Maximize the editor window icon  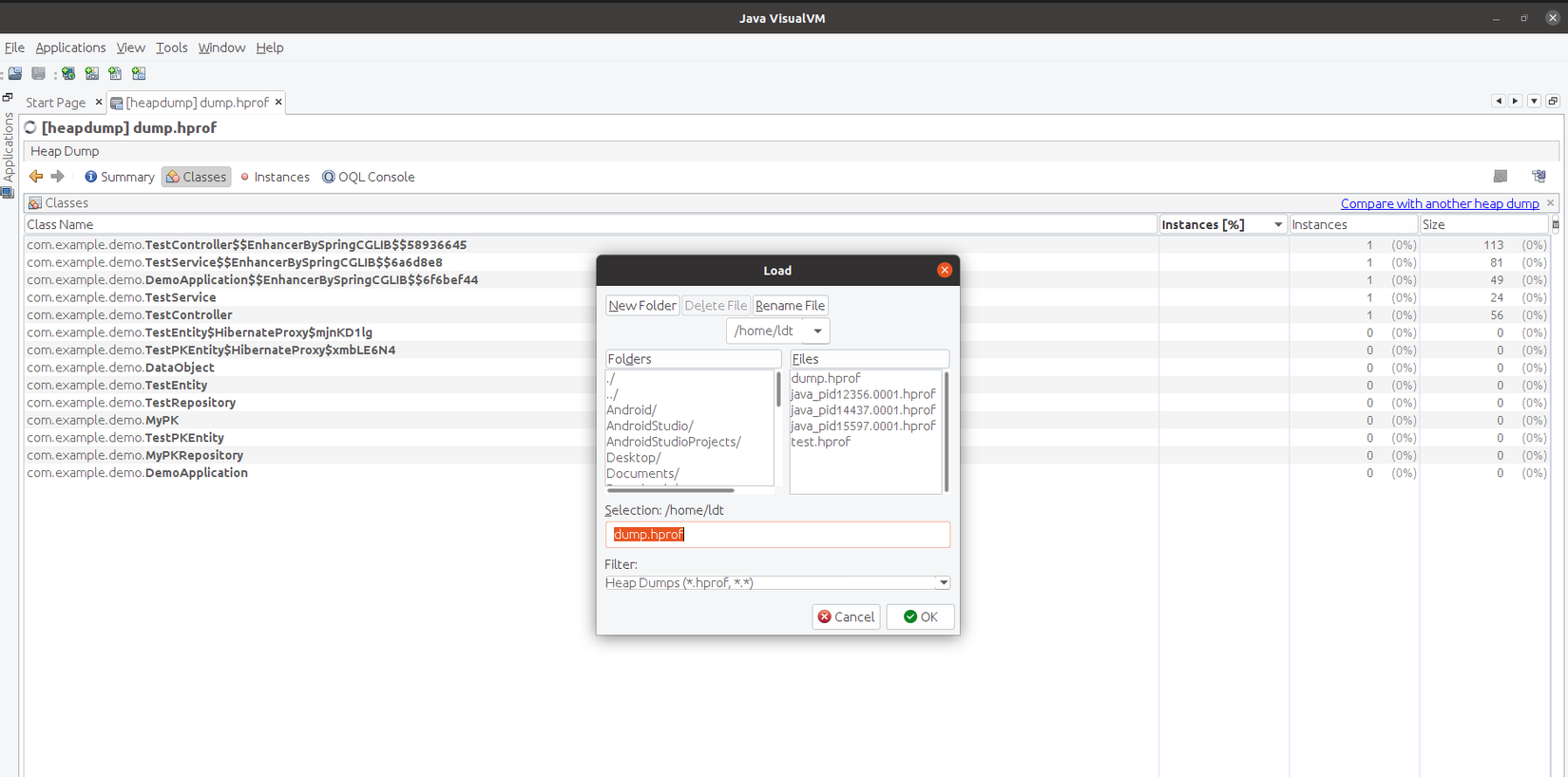point(1553,101)
